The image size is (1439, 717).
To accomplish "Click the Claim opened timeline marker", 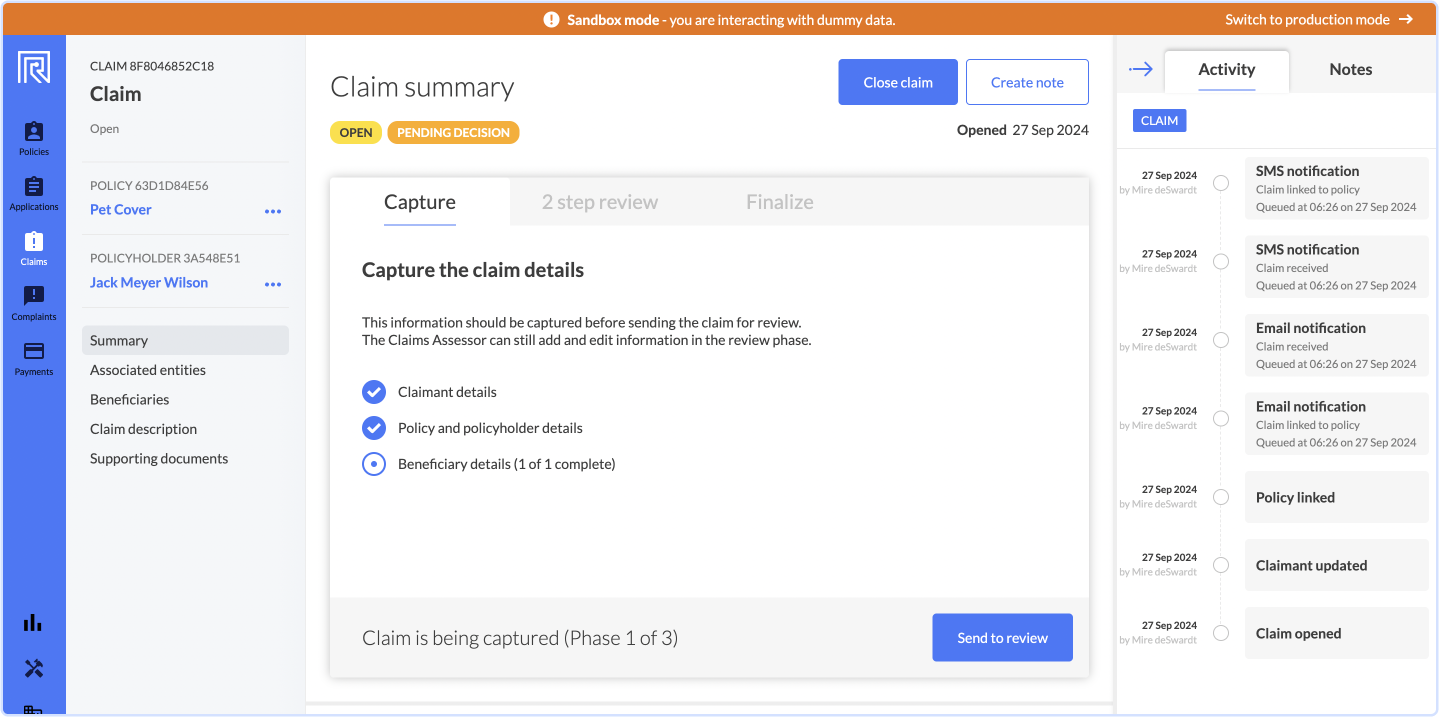I will tap(1221, 633).
